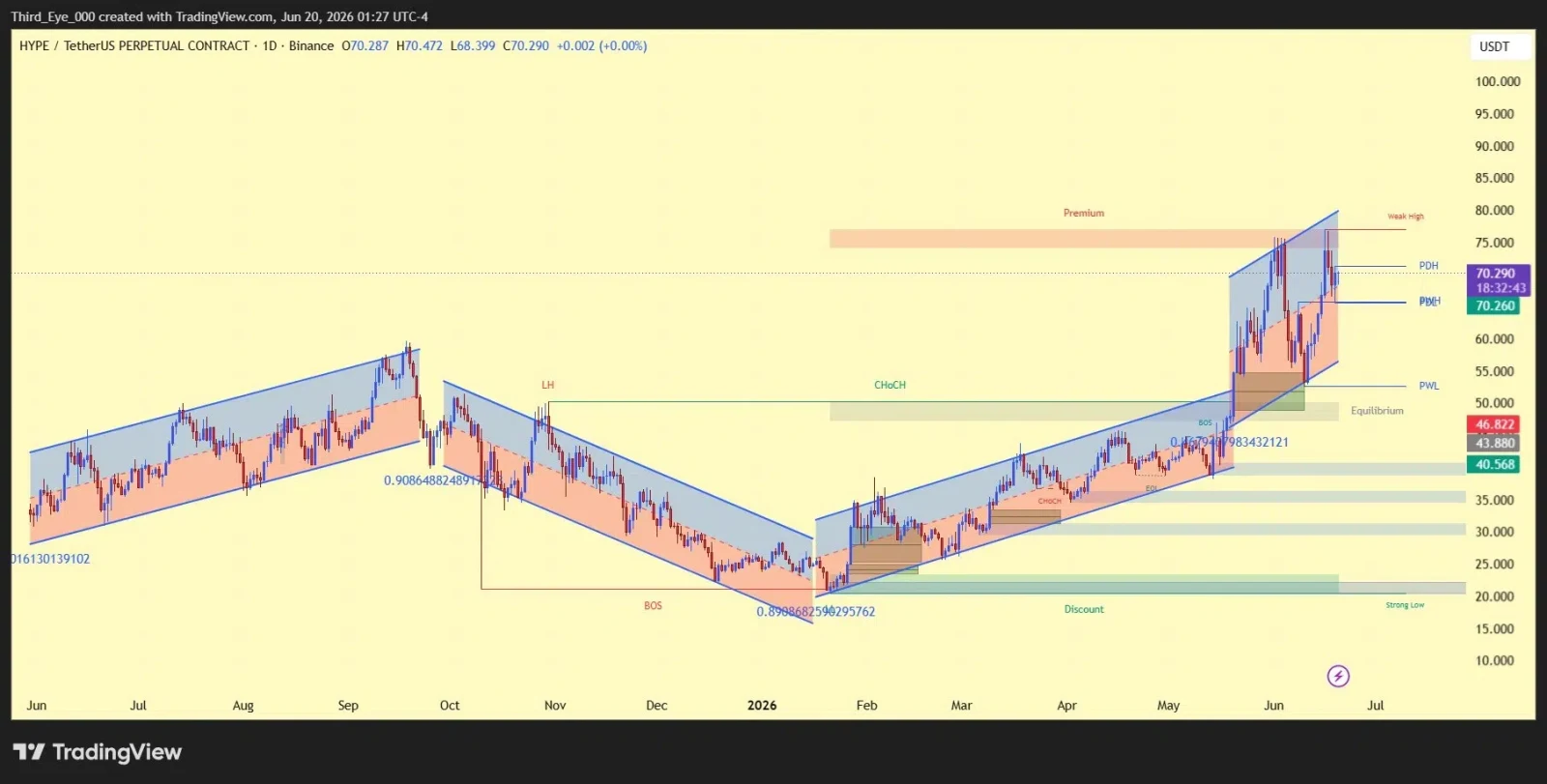
Task: Open the USDT currency selector
Action: click(1500, 46)
